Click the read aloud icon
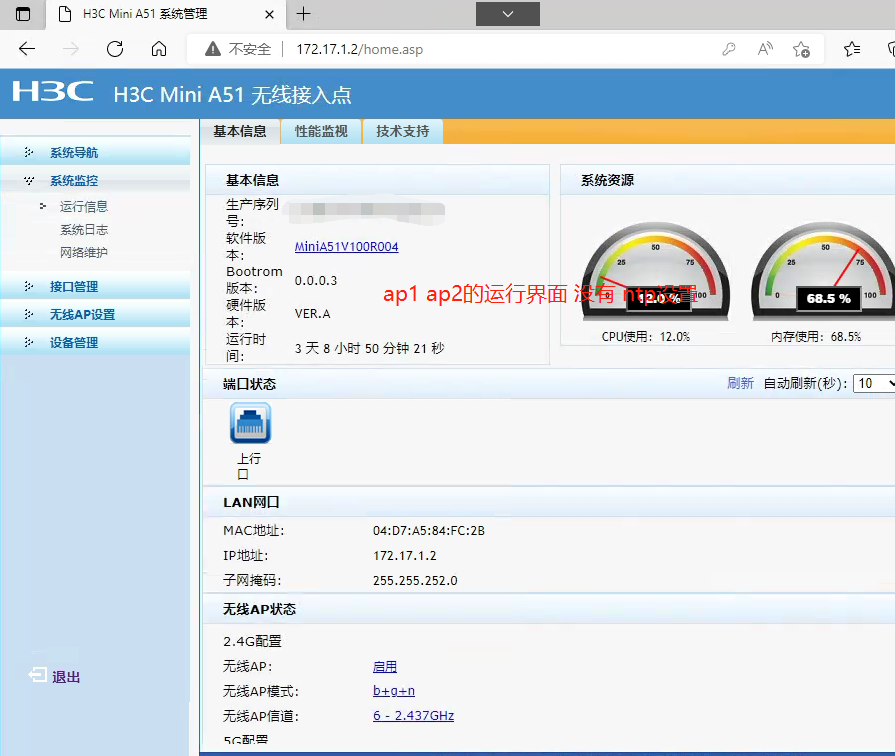The height and width of the screenshot is (756, 895). click(765, 49)
